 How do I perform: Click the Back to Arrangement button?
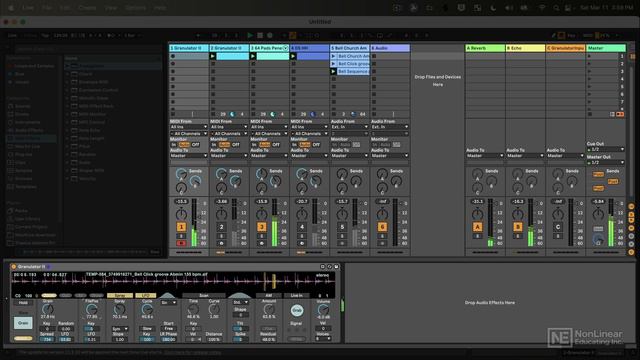[x=620, y=114]
